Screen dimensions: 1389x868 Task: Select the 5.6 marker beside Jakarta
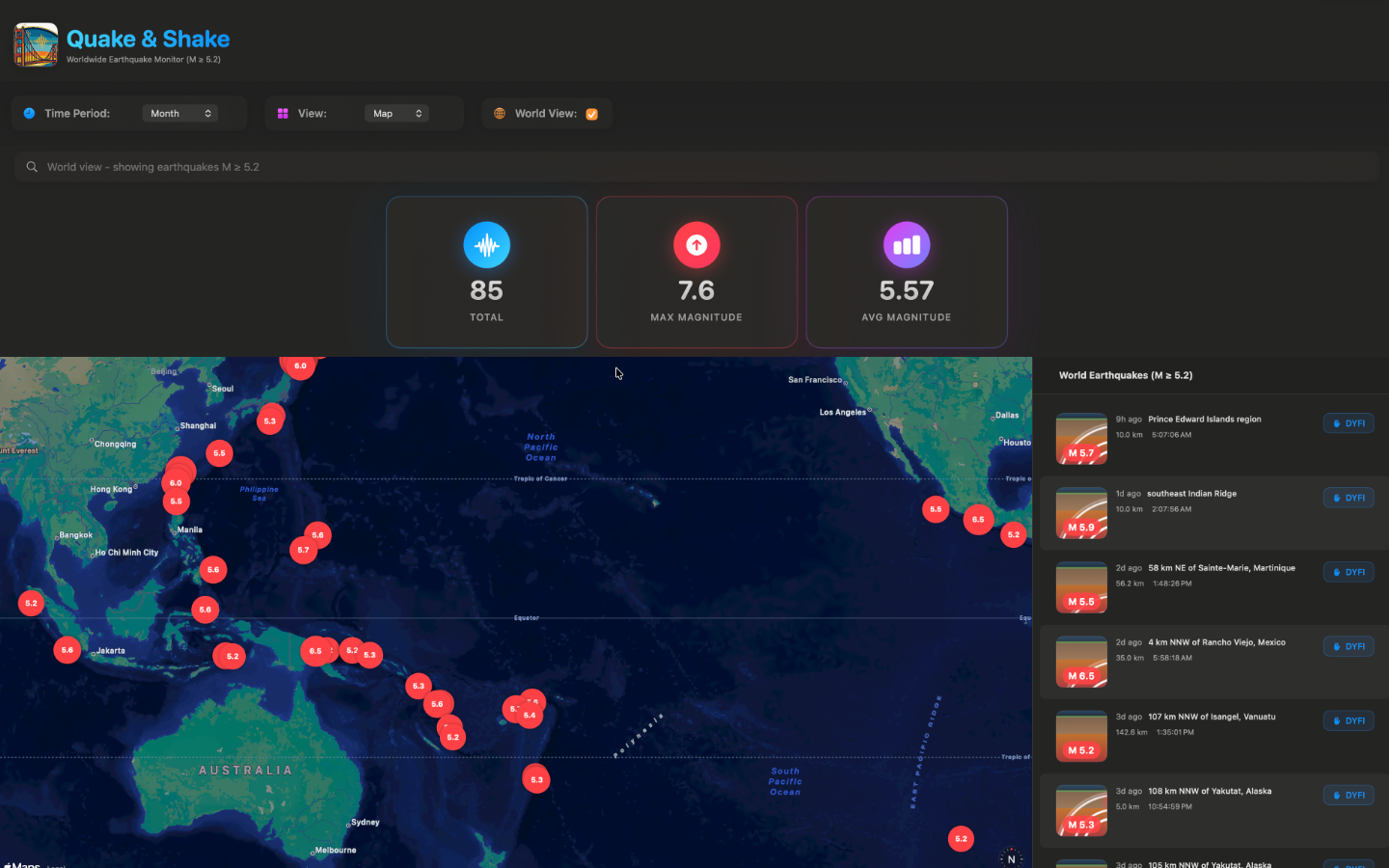point(67,650)
